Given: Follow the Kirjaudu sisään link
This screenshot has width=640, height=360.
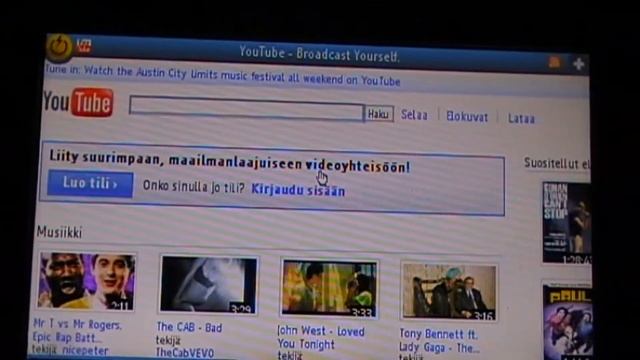Looking at the screenshot, I should (x=298, y=190).
